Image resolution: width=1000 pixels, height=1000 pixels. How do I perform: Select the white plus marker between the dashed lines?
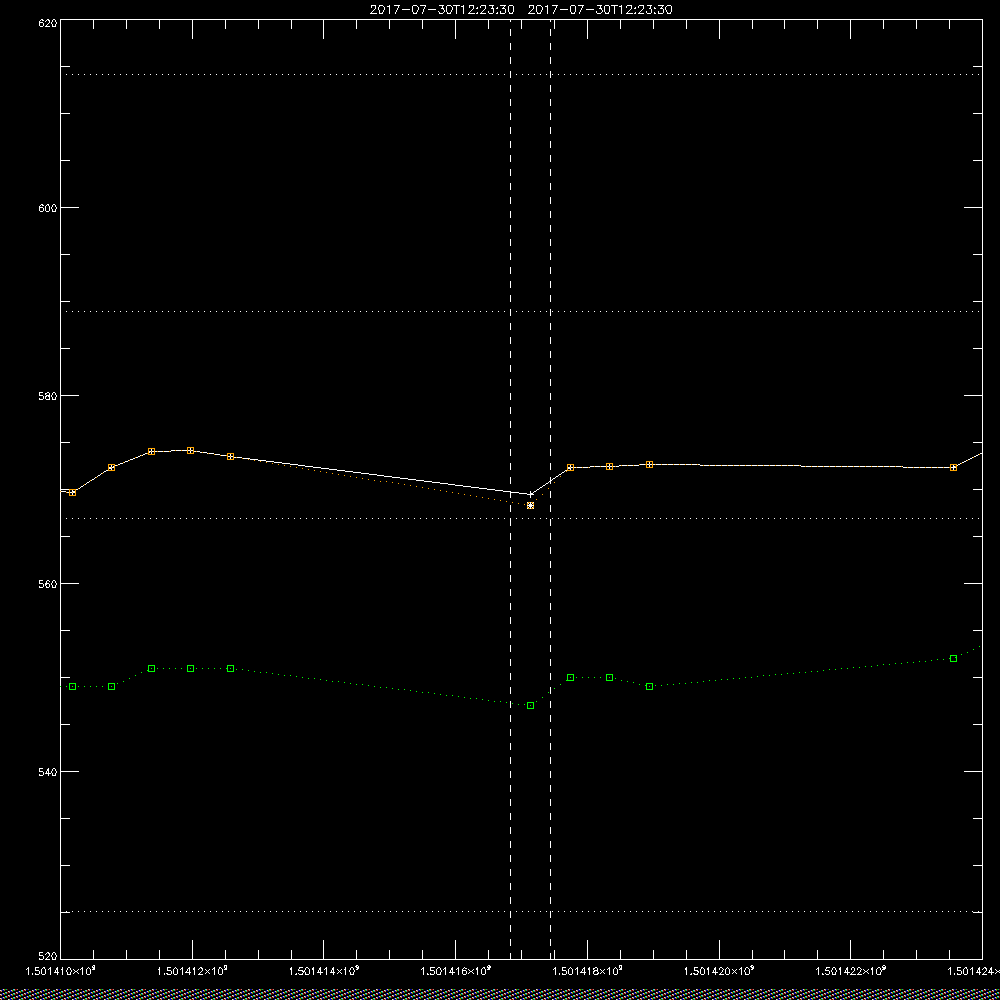coord(531,494)
